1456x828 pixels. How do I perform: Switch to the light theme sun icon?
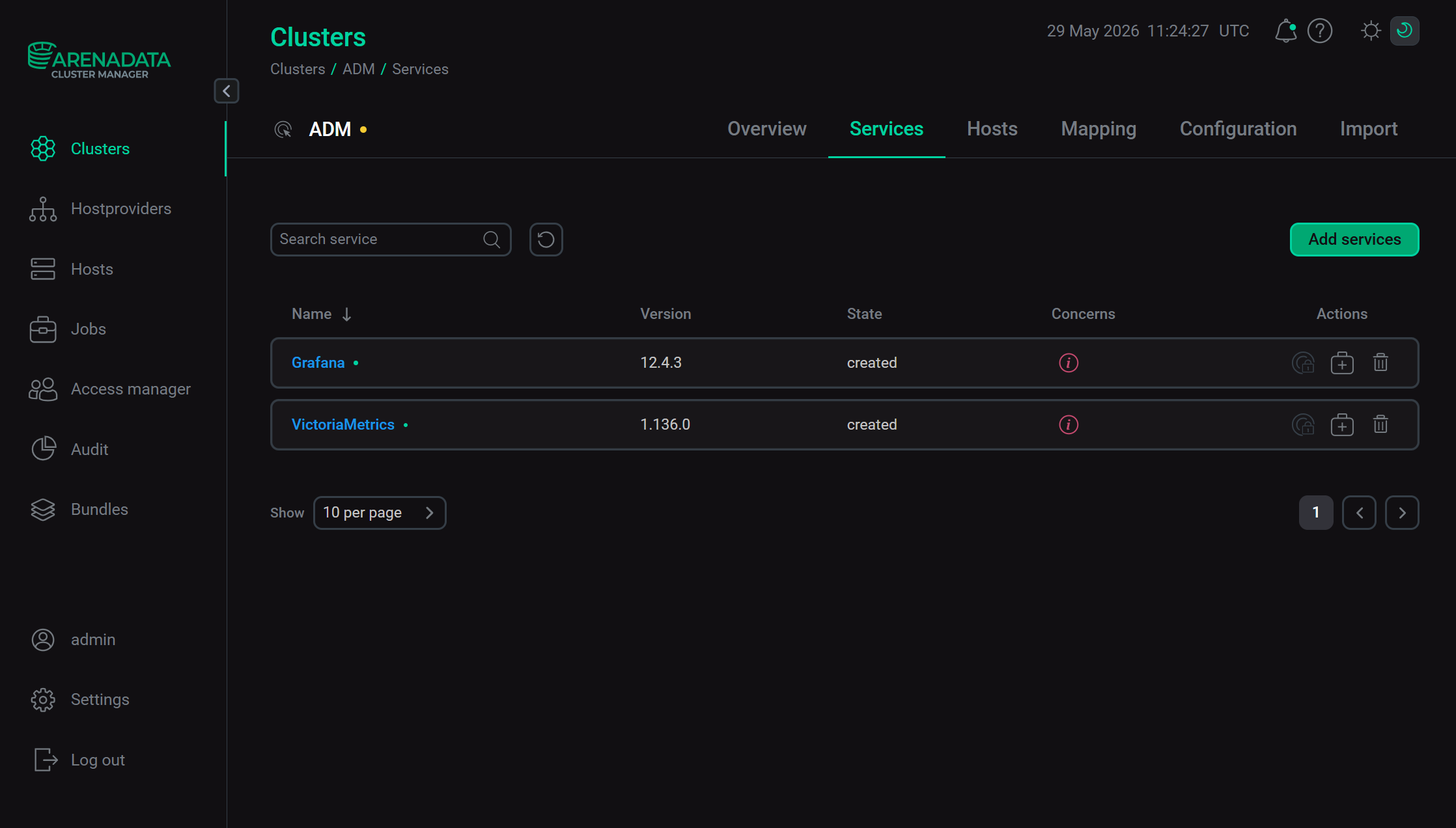pyautogui.click(x=1371, y=31)
